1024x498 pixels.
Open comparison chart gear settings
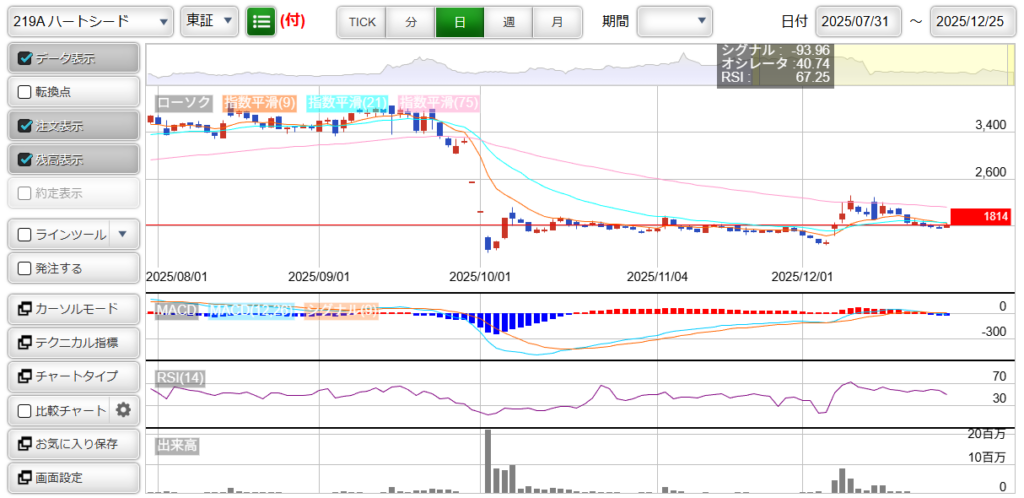tap(123, 410)
